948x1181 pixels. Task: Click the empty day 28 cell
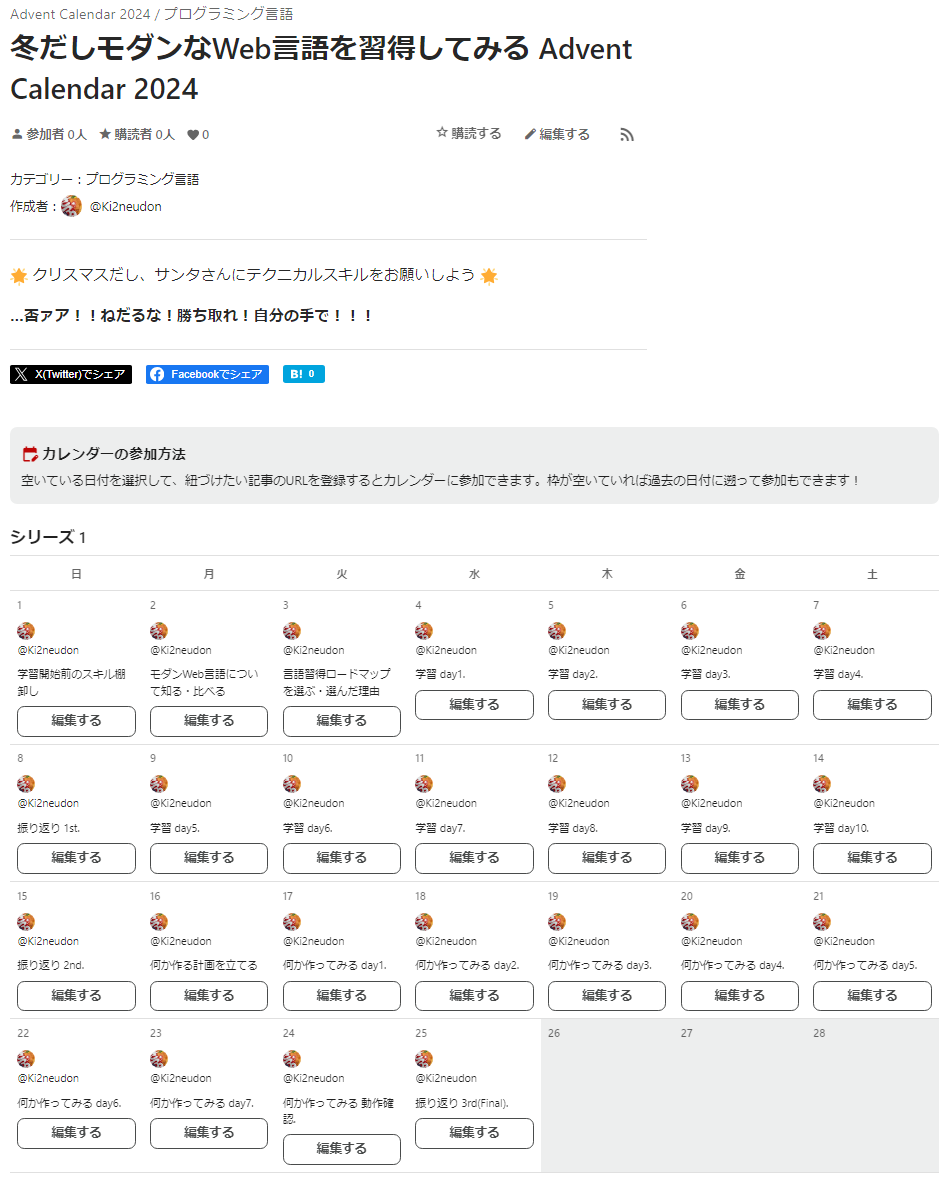[872, 1095]
